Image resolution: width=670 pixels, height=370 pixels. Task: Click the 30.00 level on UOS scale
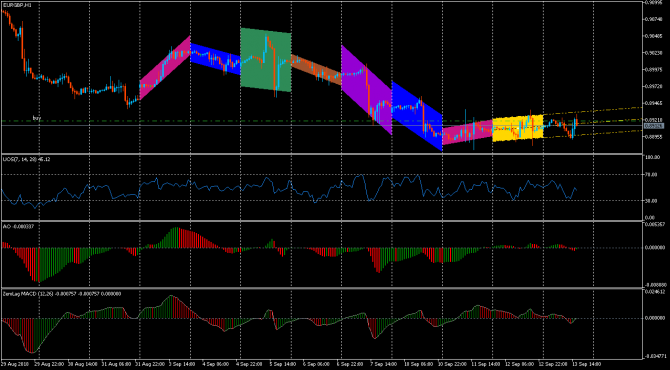tap(652, 200)
